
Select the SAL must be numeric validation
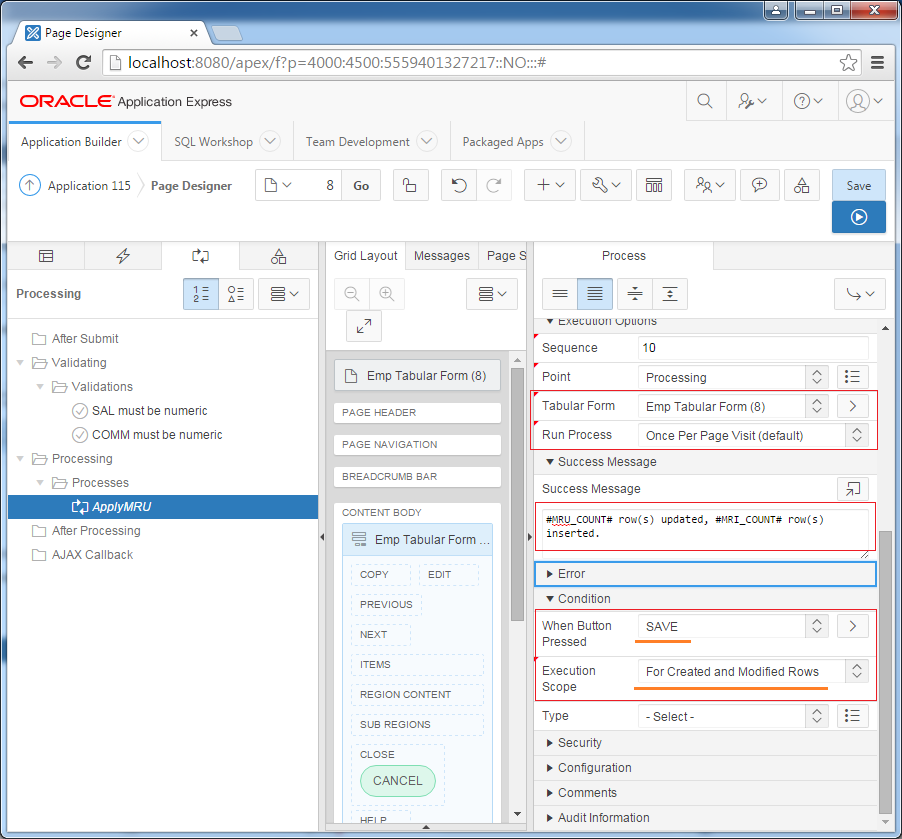tap(150, 411)
